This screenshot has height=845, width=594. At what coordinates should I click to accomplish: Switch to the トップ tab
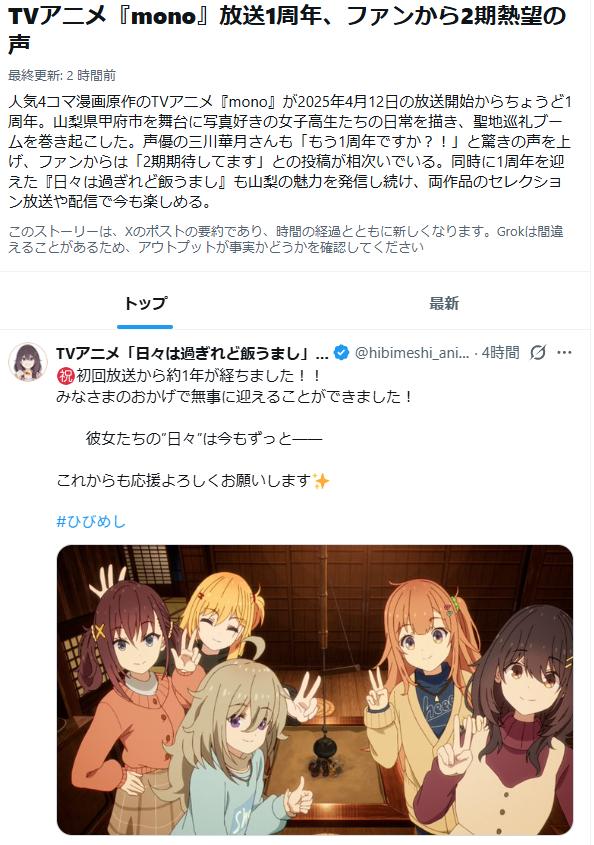[145, 303]
